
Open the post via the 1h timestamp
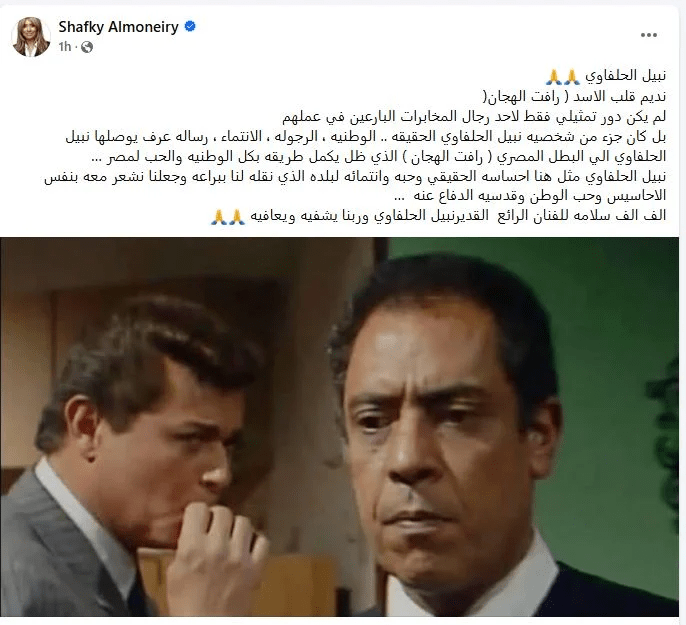tap(64, 47)
